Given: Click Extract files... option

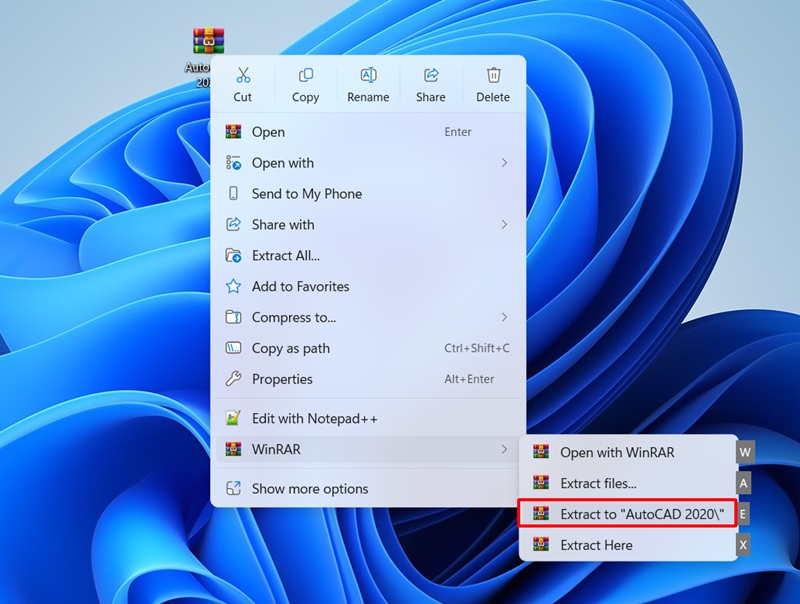Looking at the screenshot, I should 598,483.
